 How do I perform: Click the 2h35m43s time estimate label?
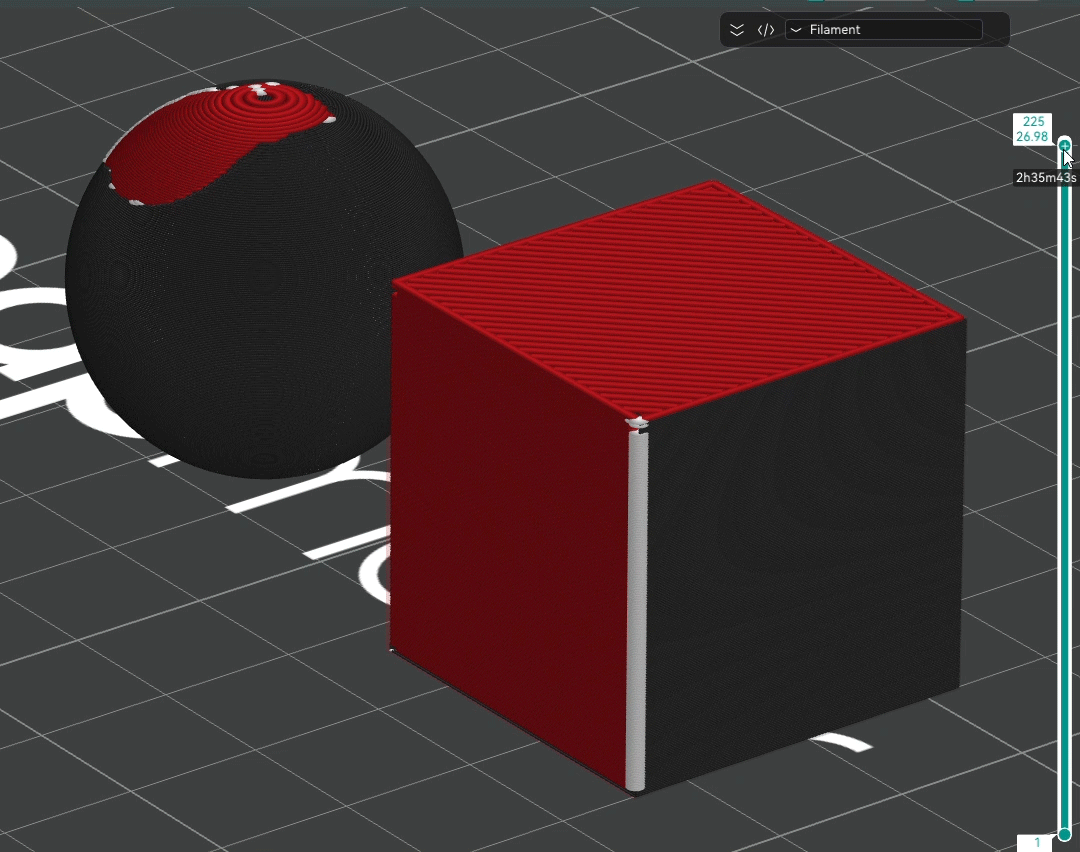tap(1046, 178)
